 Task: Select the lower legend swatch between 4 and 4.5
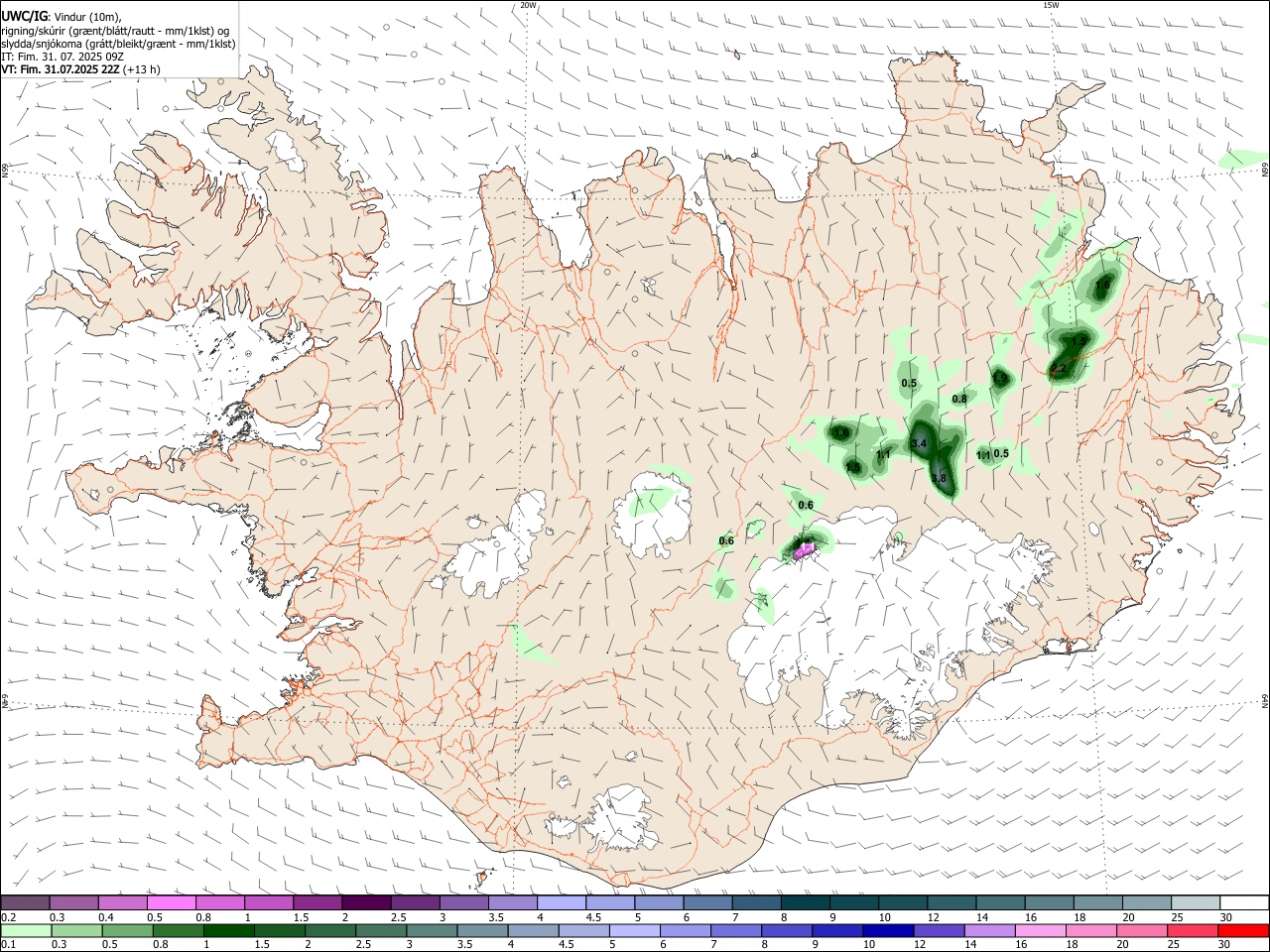(533, 930)
